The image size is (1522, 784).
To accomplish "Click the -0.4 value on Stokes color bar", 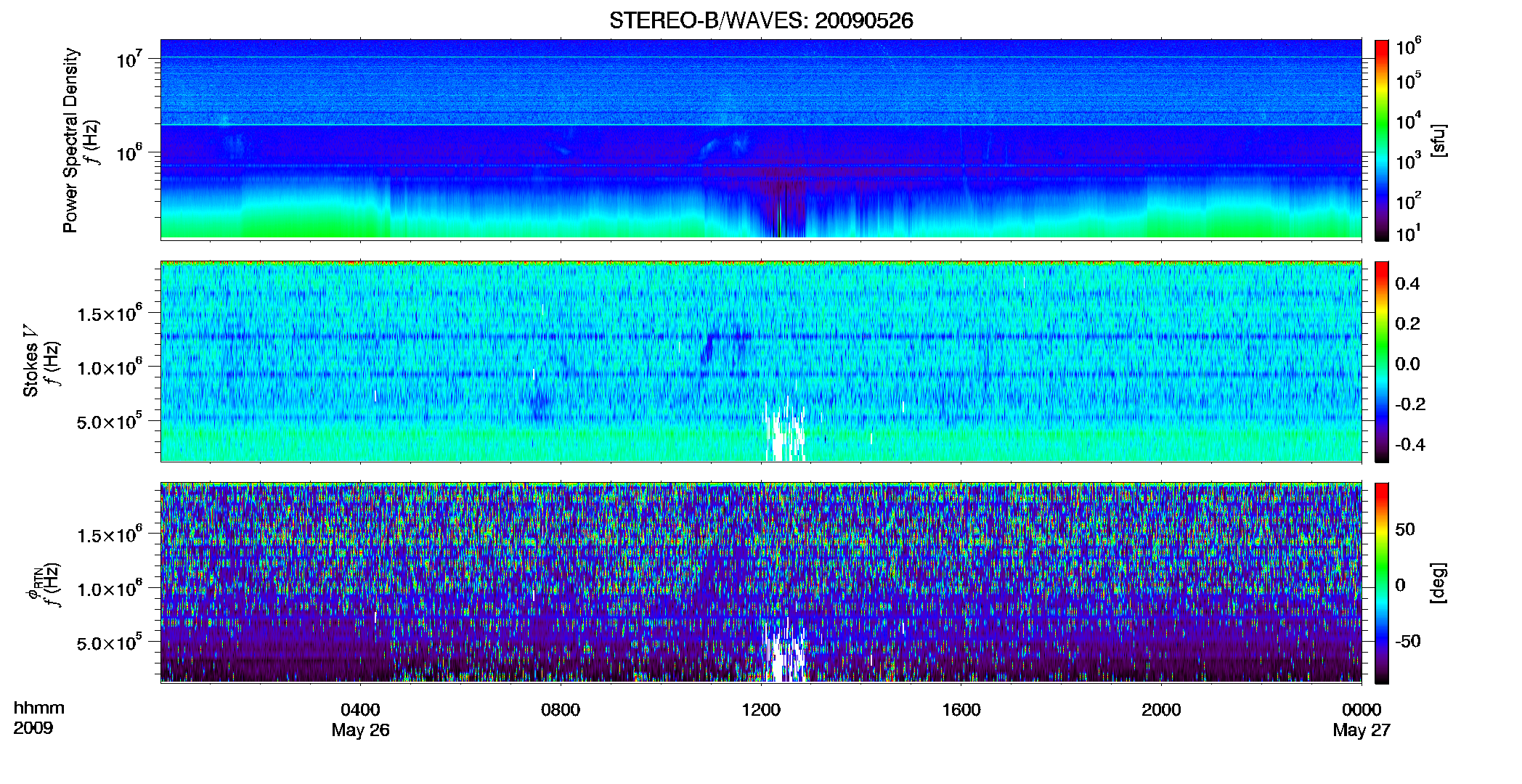I will point(1410,444).
